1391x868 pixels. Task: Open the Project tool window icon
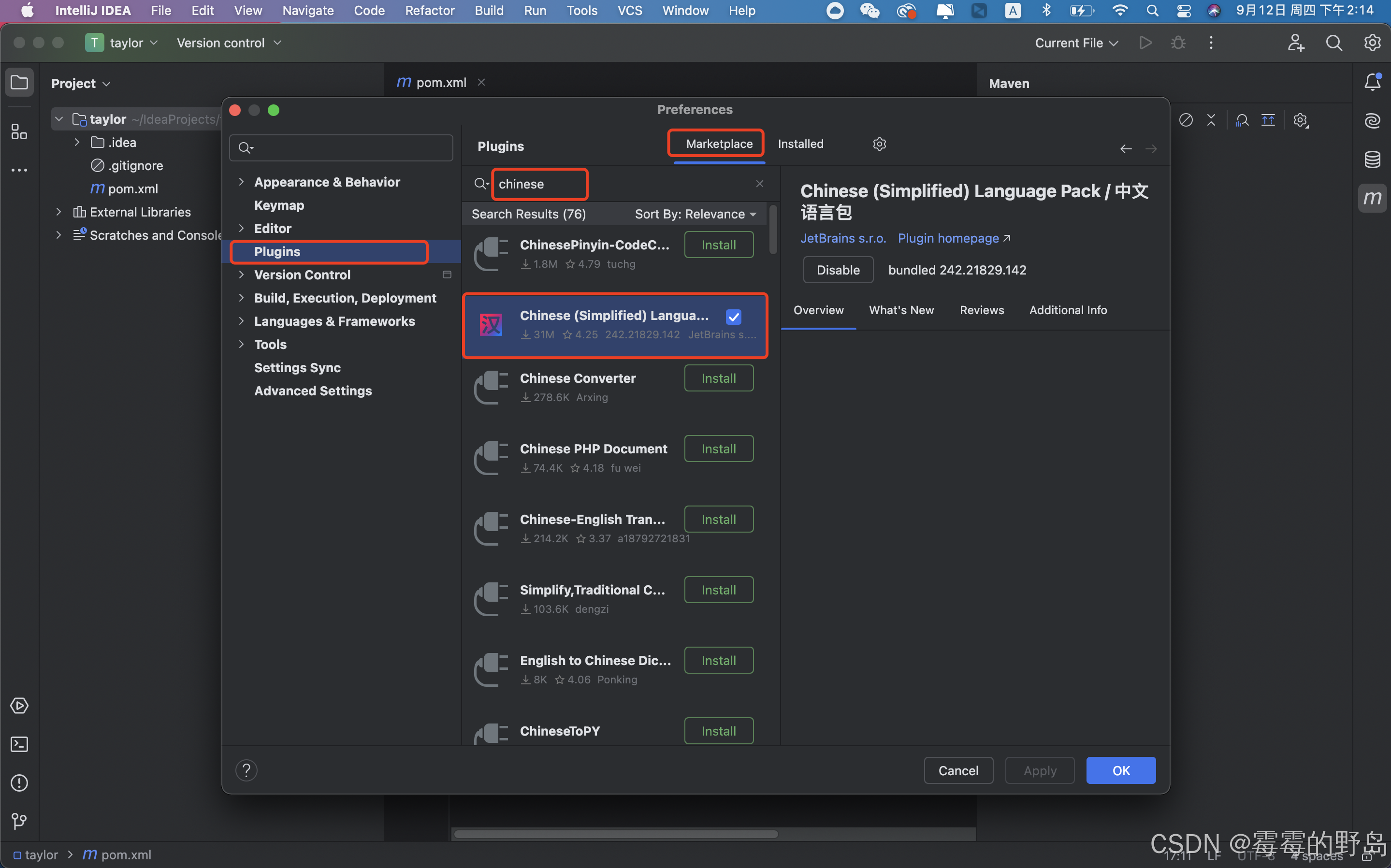tap(19, 82)
